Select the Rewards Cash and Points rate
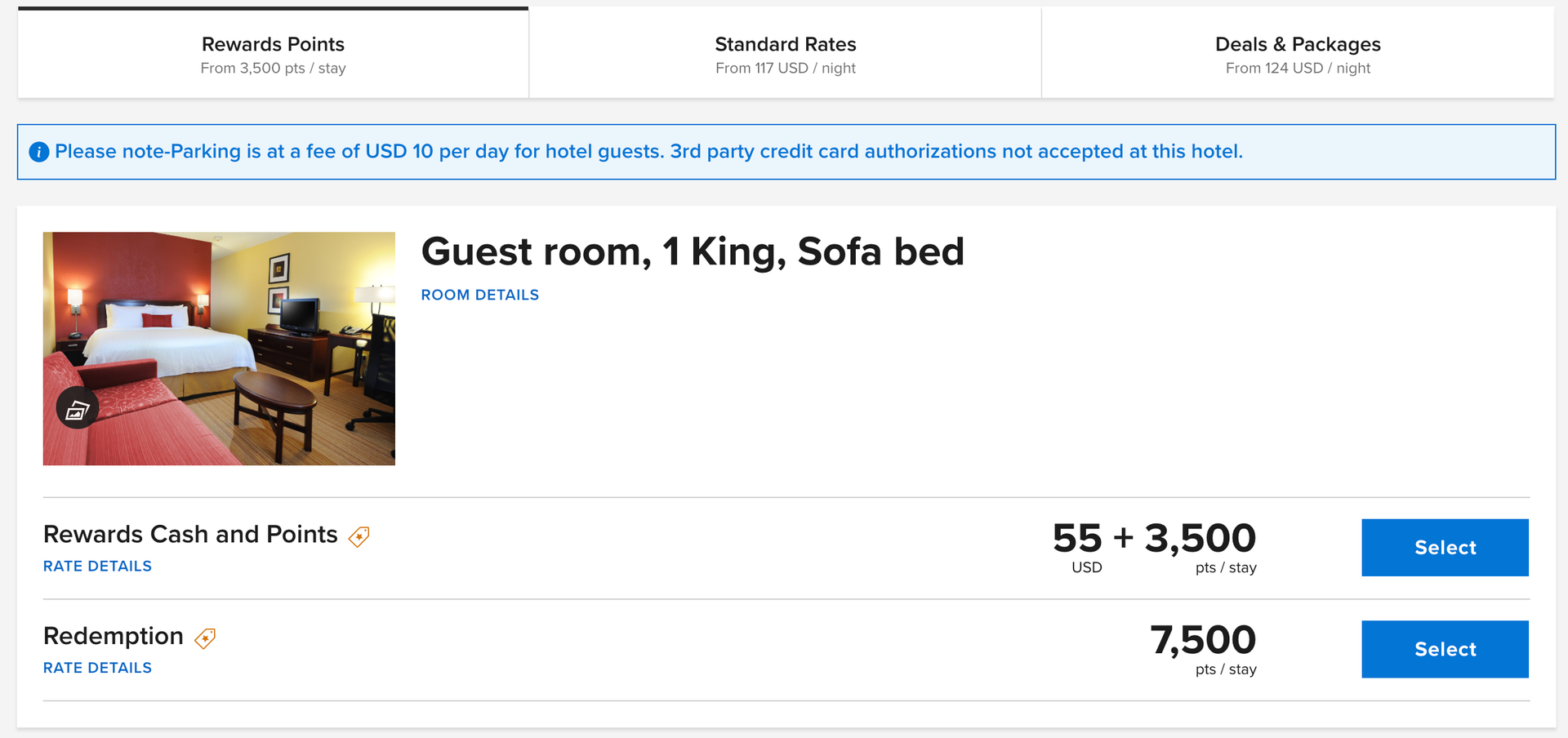Viewport: 1568px width, 738px height. [1445, 547]
